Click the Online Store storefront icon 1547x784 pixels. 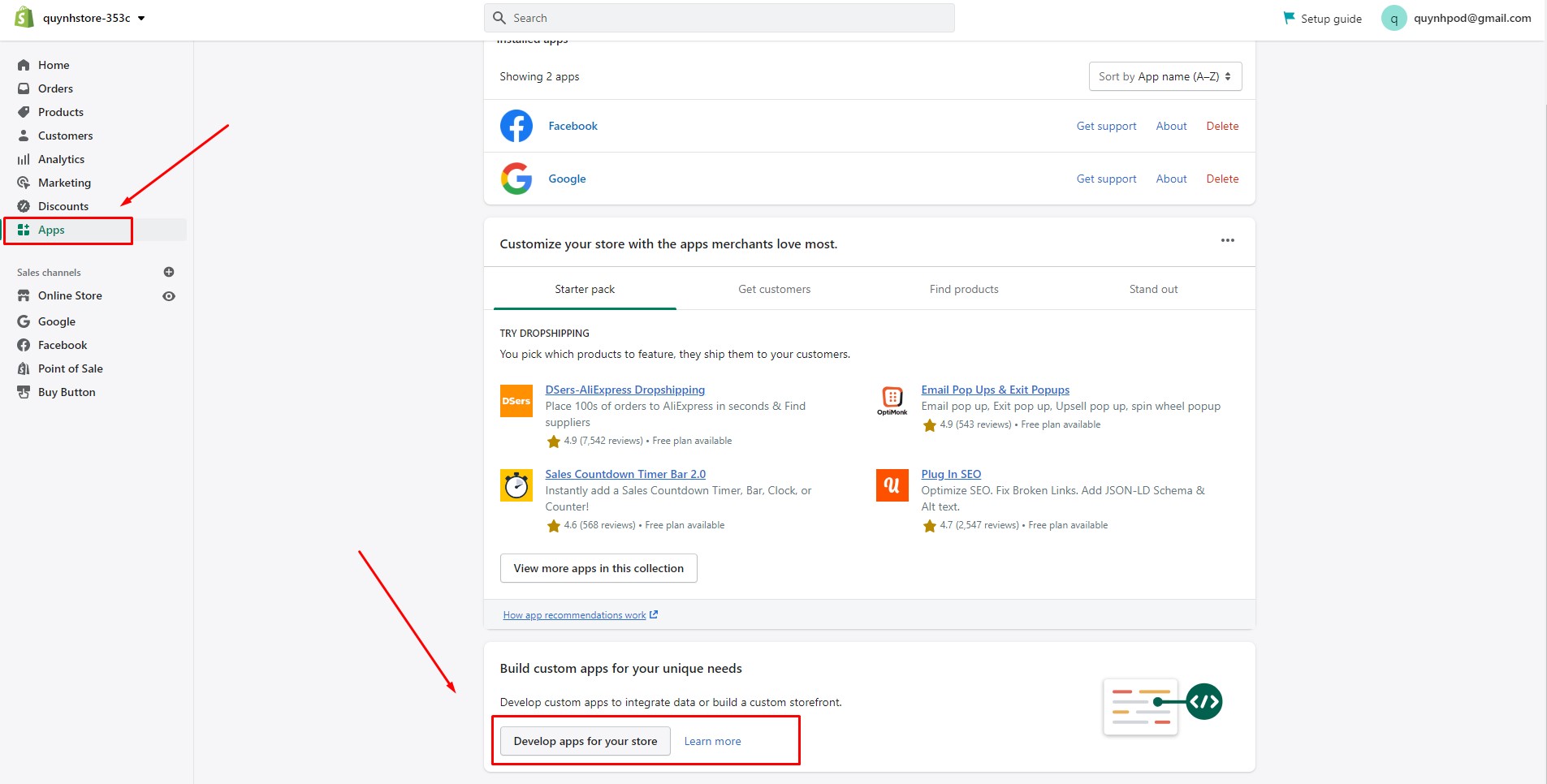coord(24,295)
